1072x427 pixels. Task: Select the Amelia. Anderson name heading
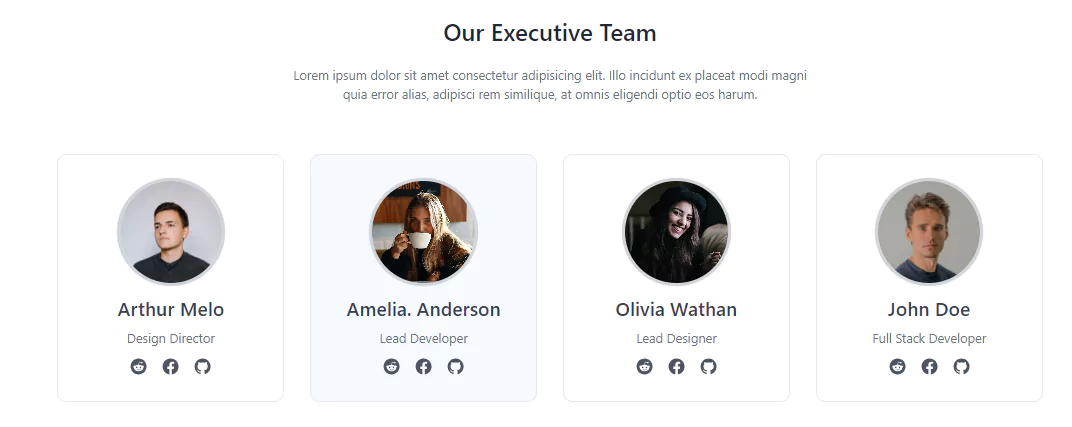coord(423,309)
